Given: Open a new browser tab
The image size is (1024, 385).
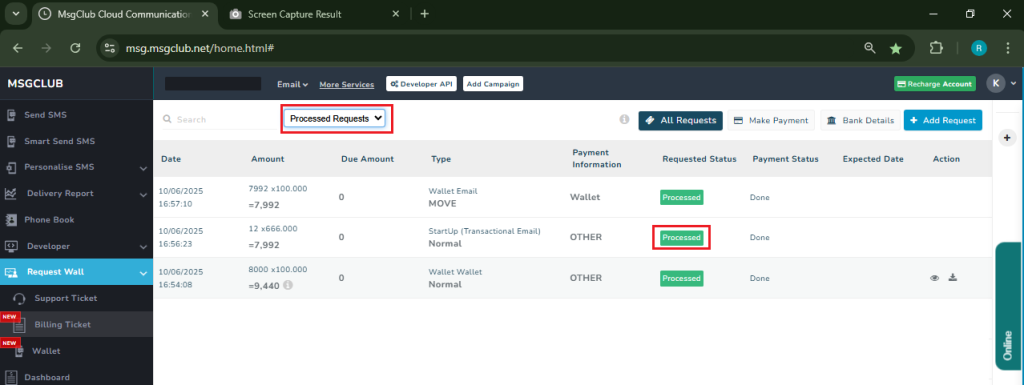Looking at the screenshot, I should 424,14.
